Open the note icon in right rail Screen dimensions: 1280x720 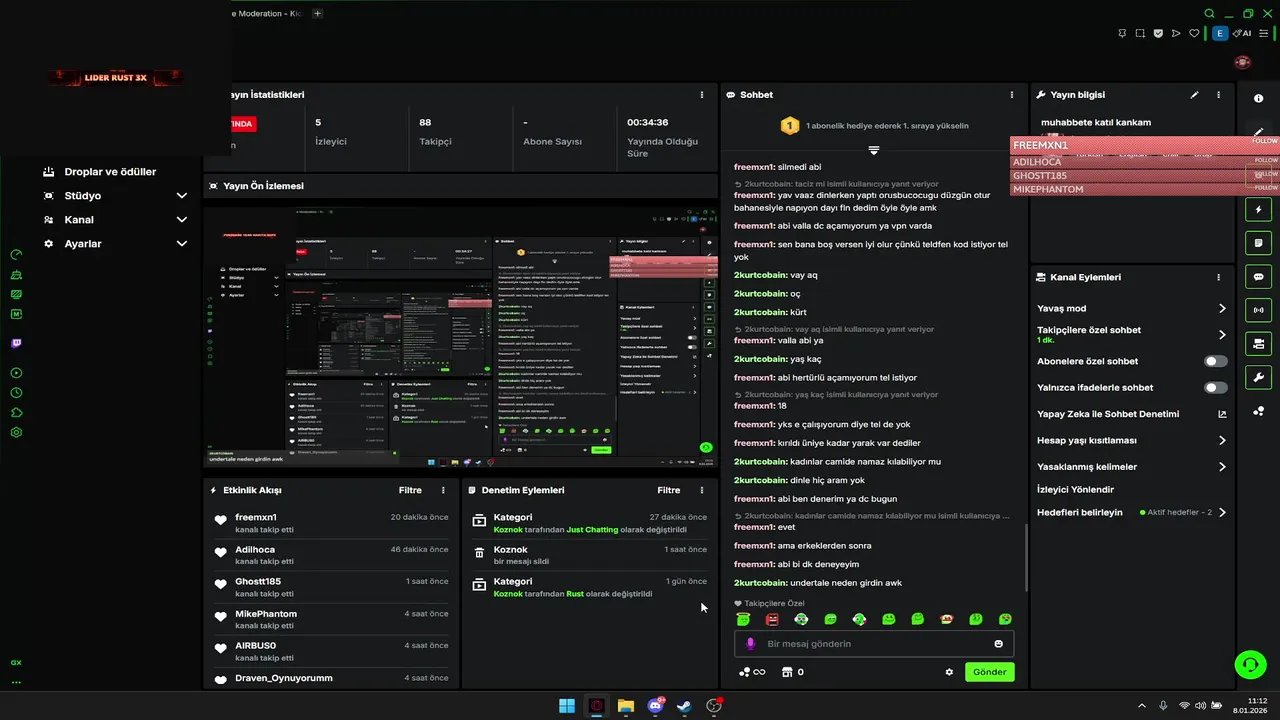point(1258,243)
